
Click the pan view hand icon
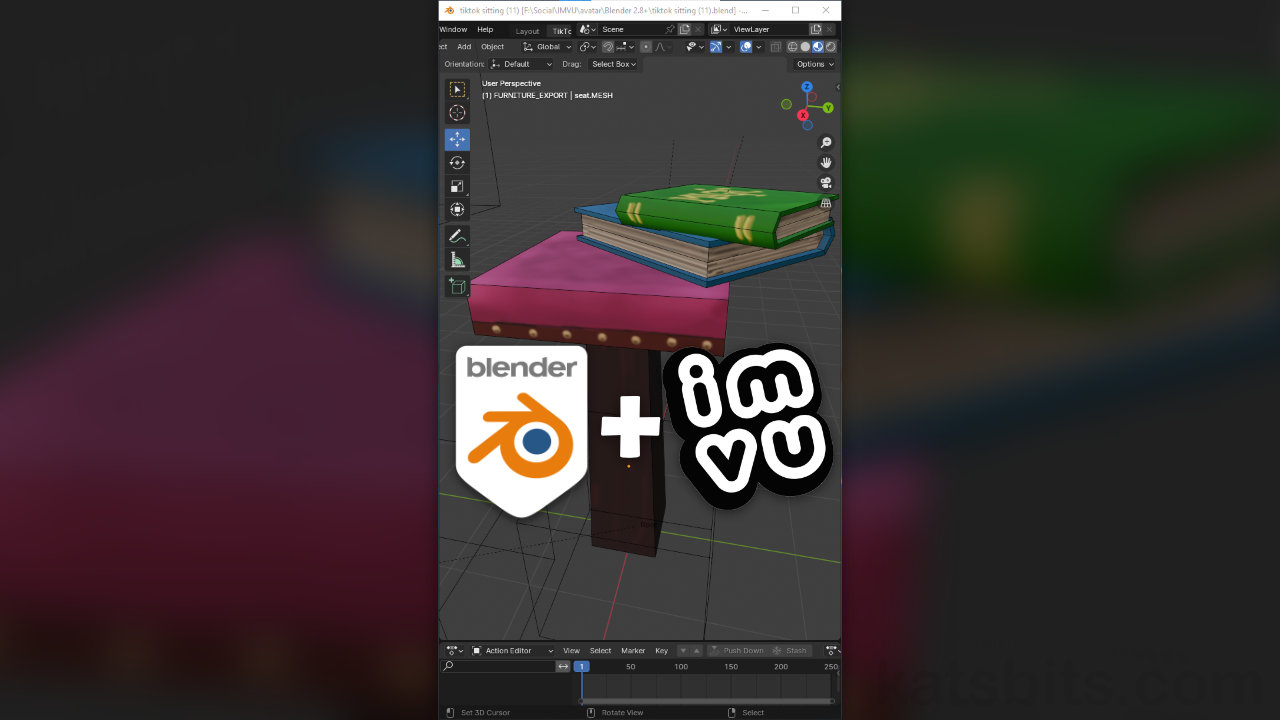point(826,163)
